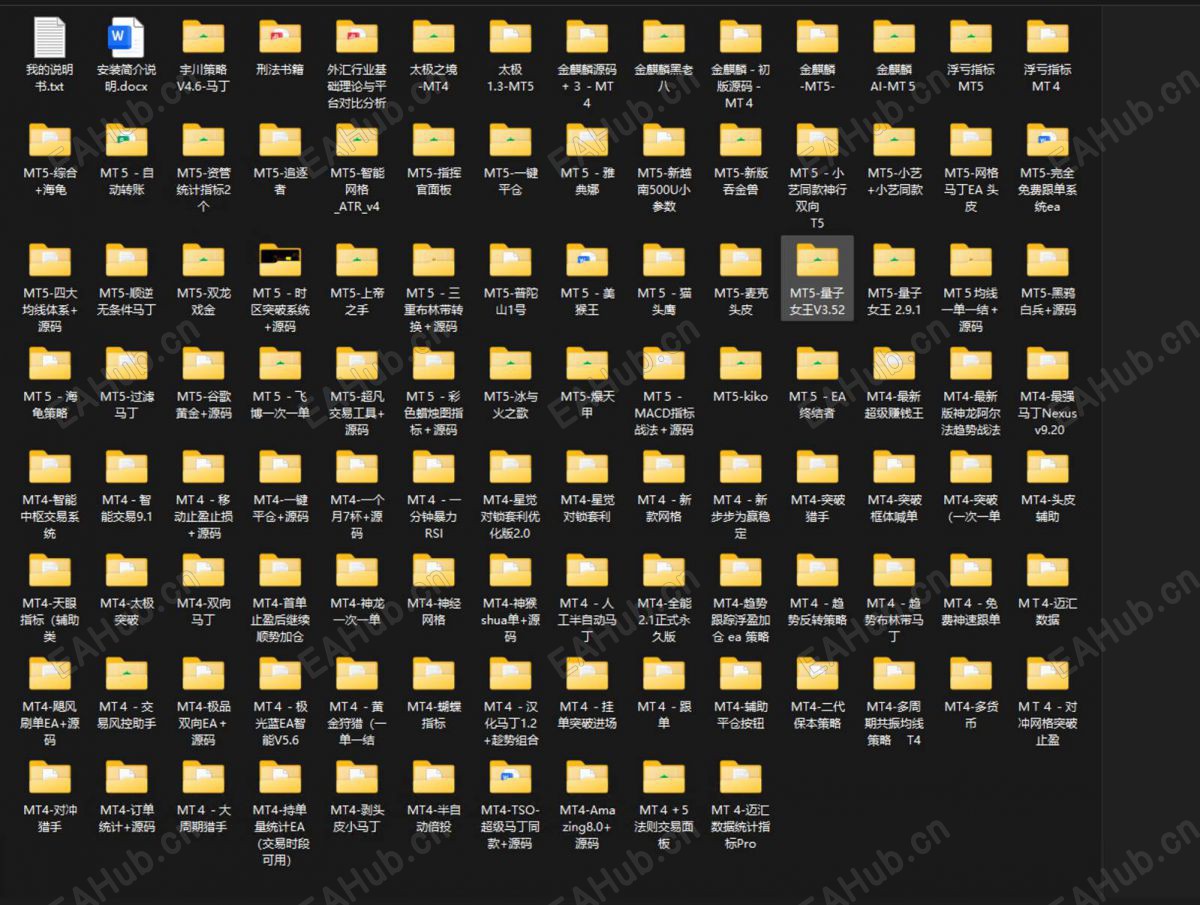Select the 金麒麟源码+3-MT4 label
The height and width of the screenshot is (905, 1200).
(587, 86)
